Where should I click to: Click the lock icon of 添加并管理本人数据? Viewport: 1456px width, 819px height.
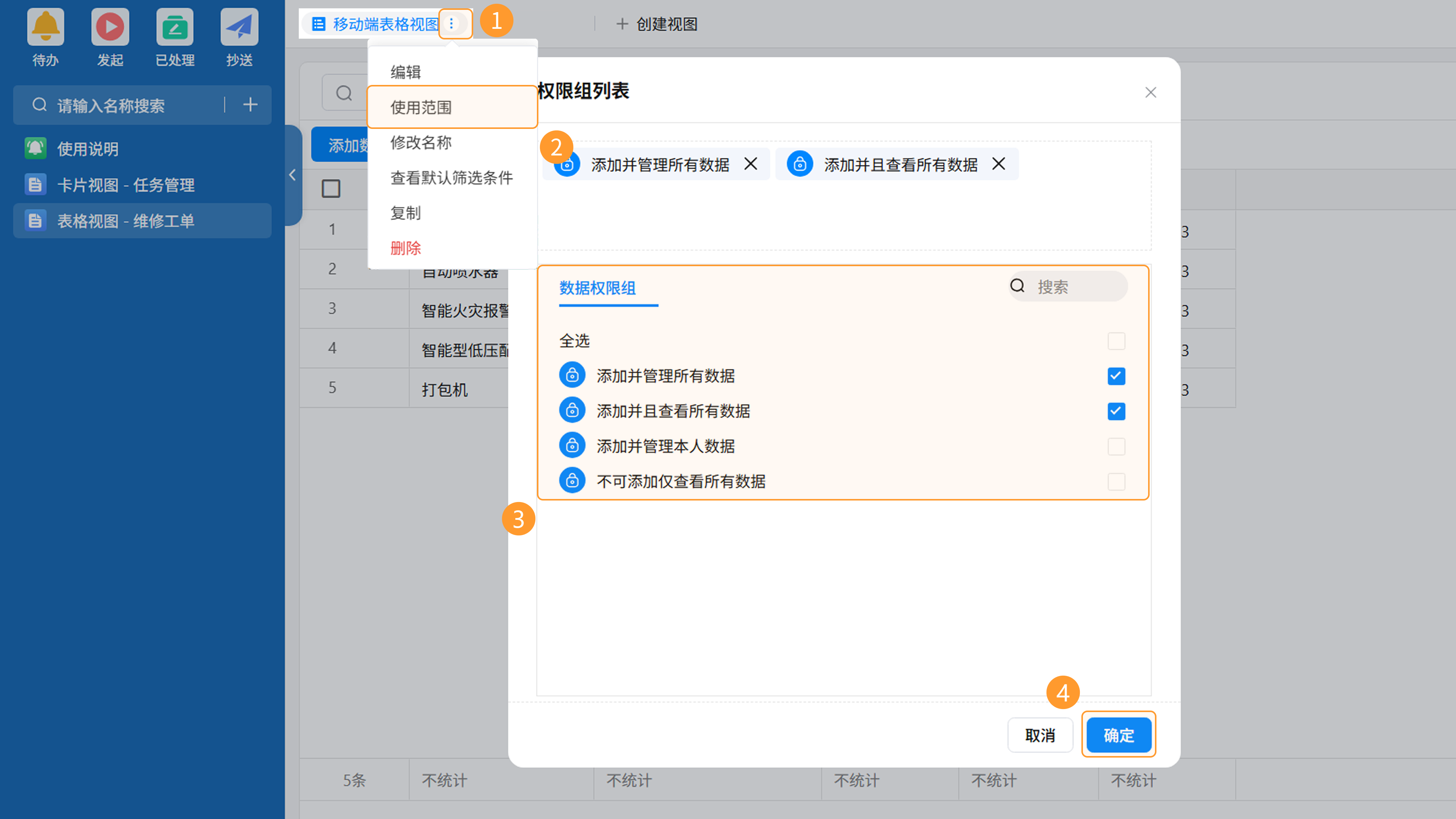tap(572, 446)
